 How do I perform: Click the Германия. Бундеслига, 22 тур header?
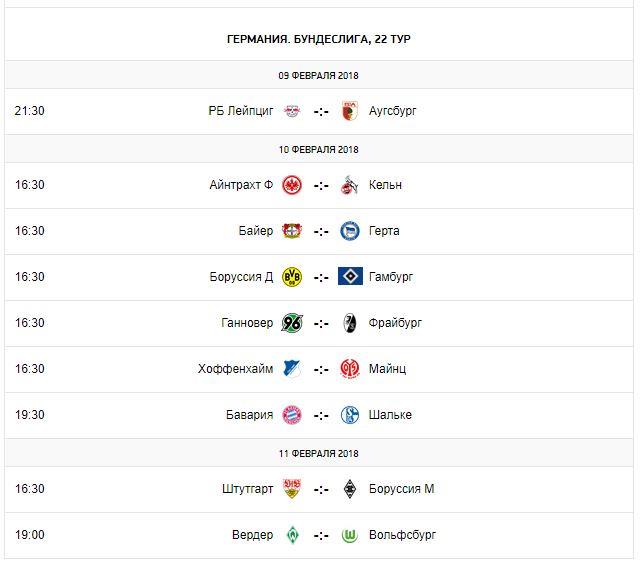[320, 39]
